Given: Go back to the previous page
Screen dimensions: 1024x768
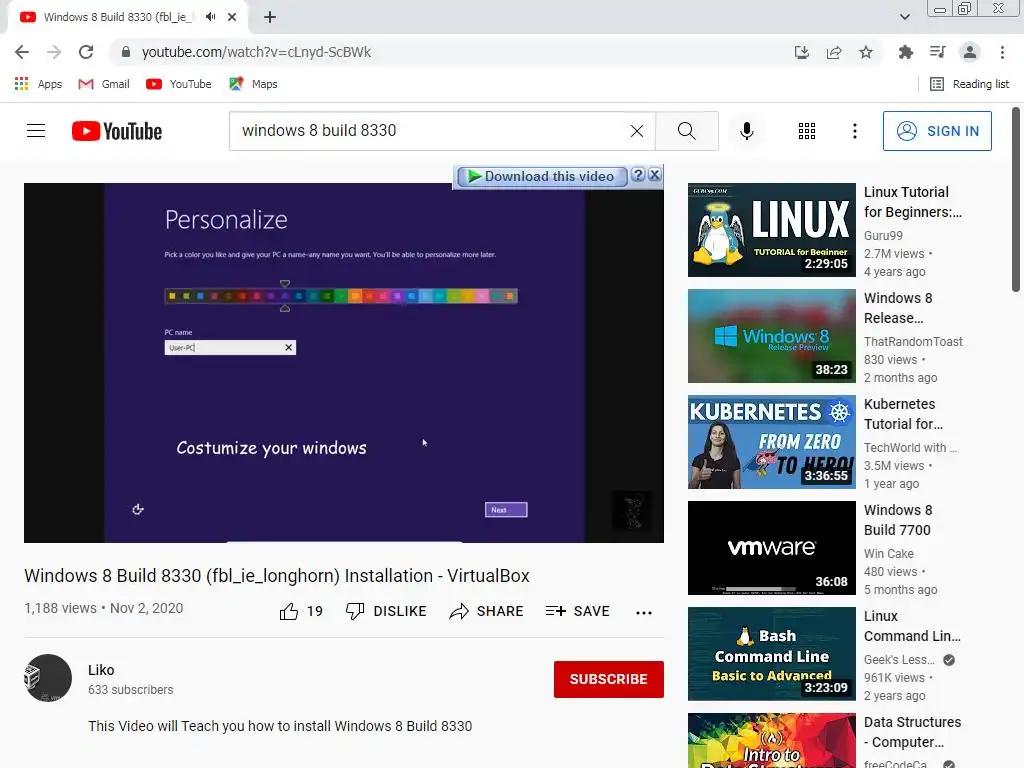Looking at the screenshot, I should tap(22, 52).
